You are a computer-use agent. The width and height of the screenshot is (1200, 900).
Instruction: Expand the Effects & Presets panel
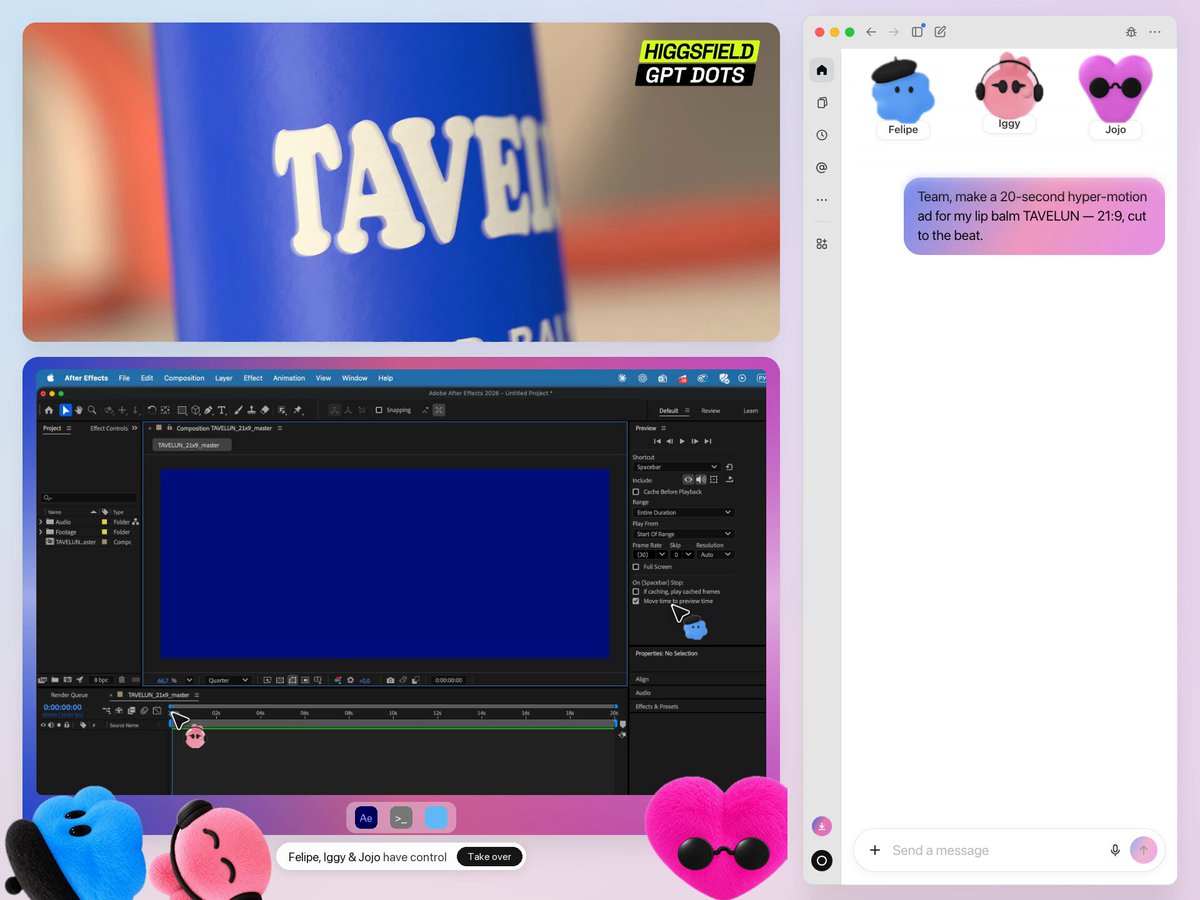pos(657,706)
